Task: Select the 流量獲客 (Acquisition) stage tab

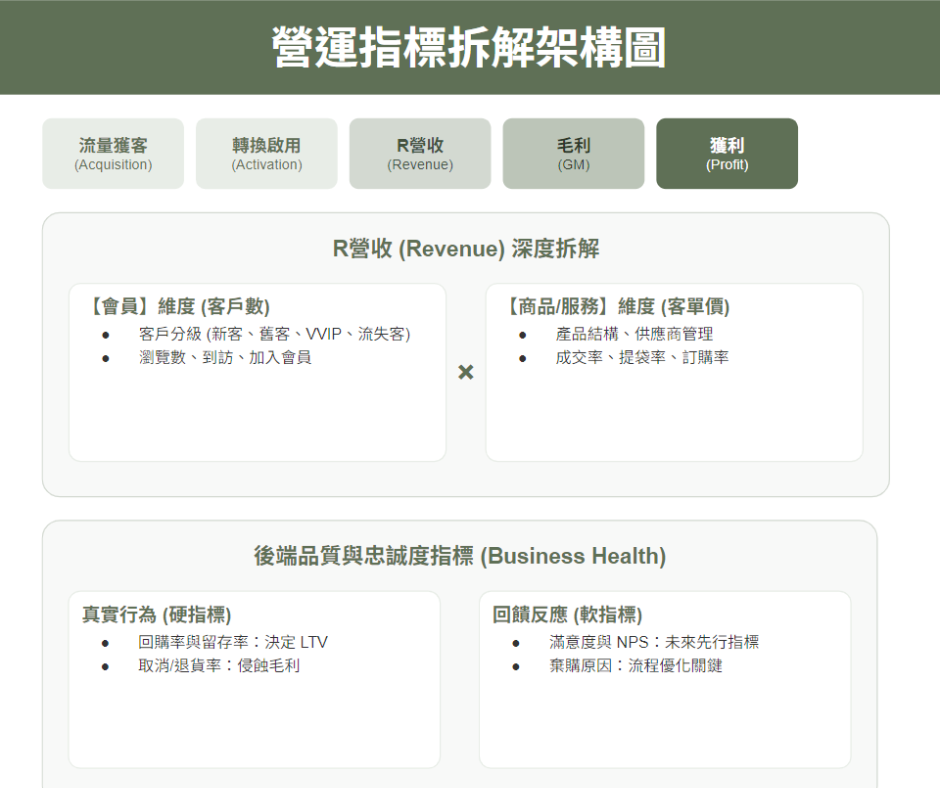Action: (113, 152)
